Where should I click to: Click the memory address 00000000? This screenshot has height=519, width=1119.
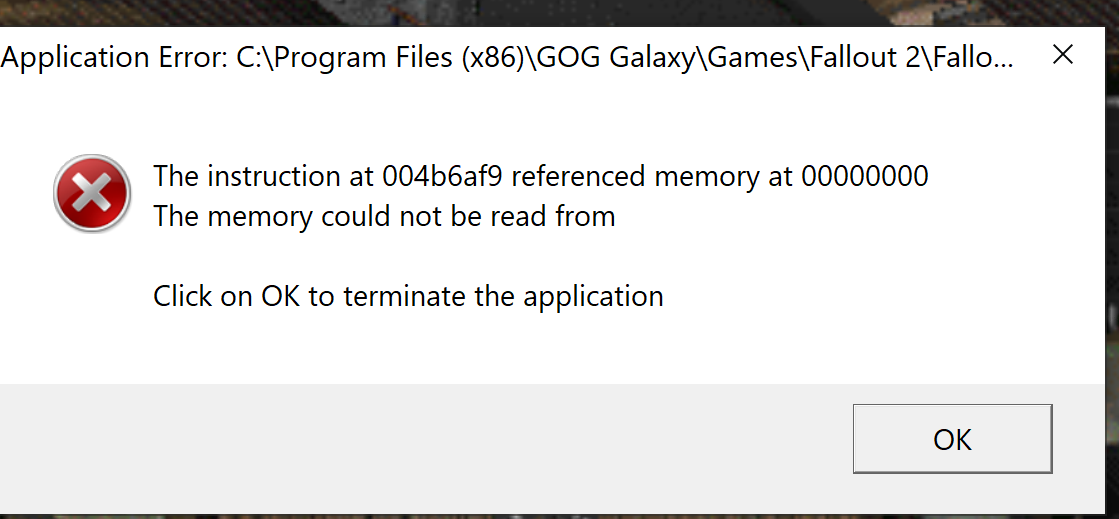coord(864,177)
